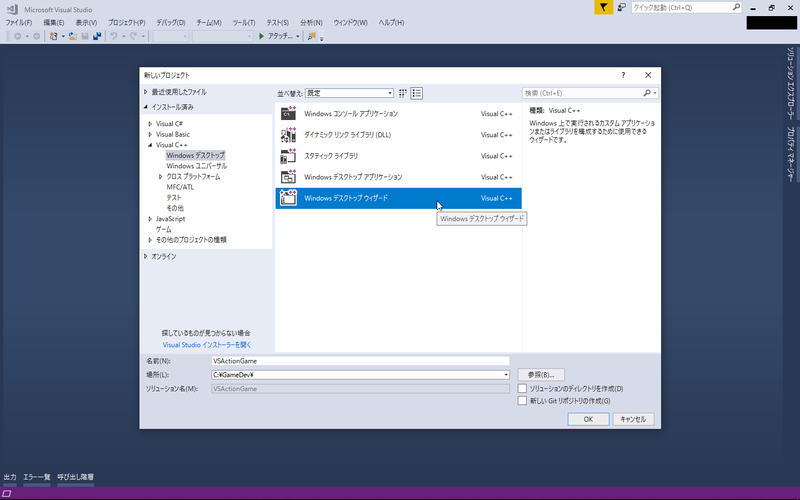Expand Visual Basic tree node
Screen dimensions: 800x500
(x=150, y=134)
